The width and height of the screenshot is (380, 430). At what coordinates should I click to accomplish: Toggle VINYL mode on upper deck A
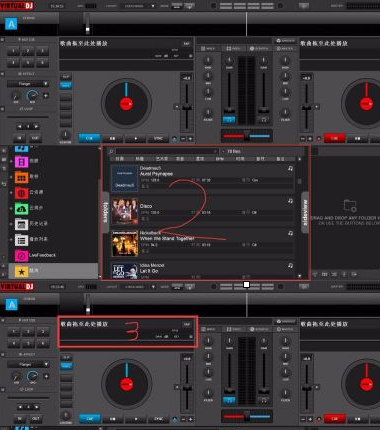[66, 85]
